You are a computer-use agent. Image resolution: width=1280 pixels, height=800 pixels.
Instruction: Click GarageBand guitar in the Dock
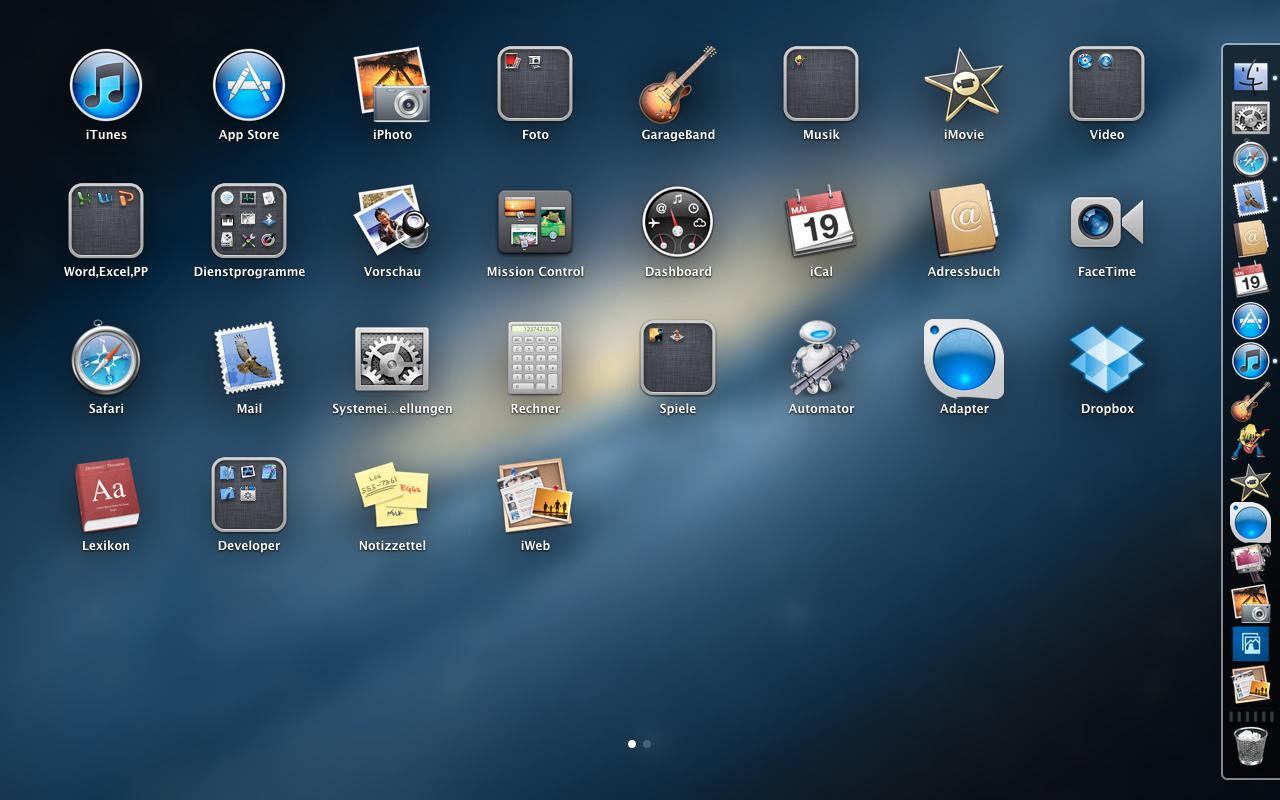(x=1250, y=402)
